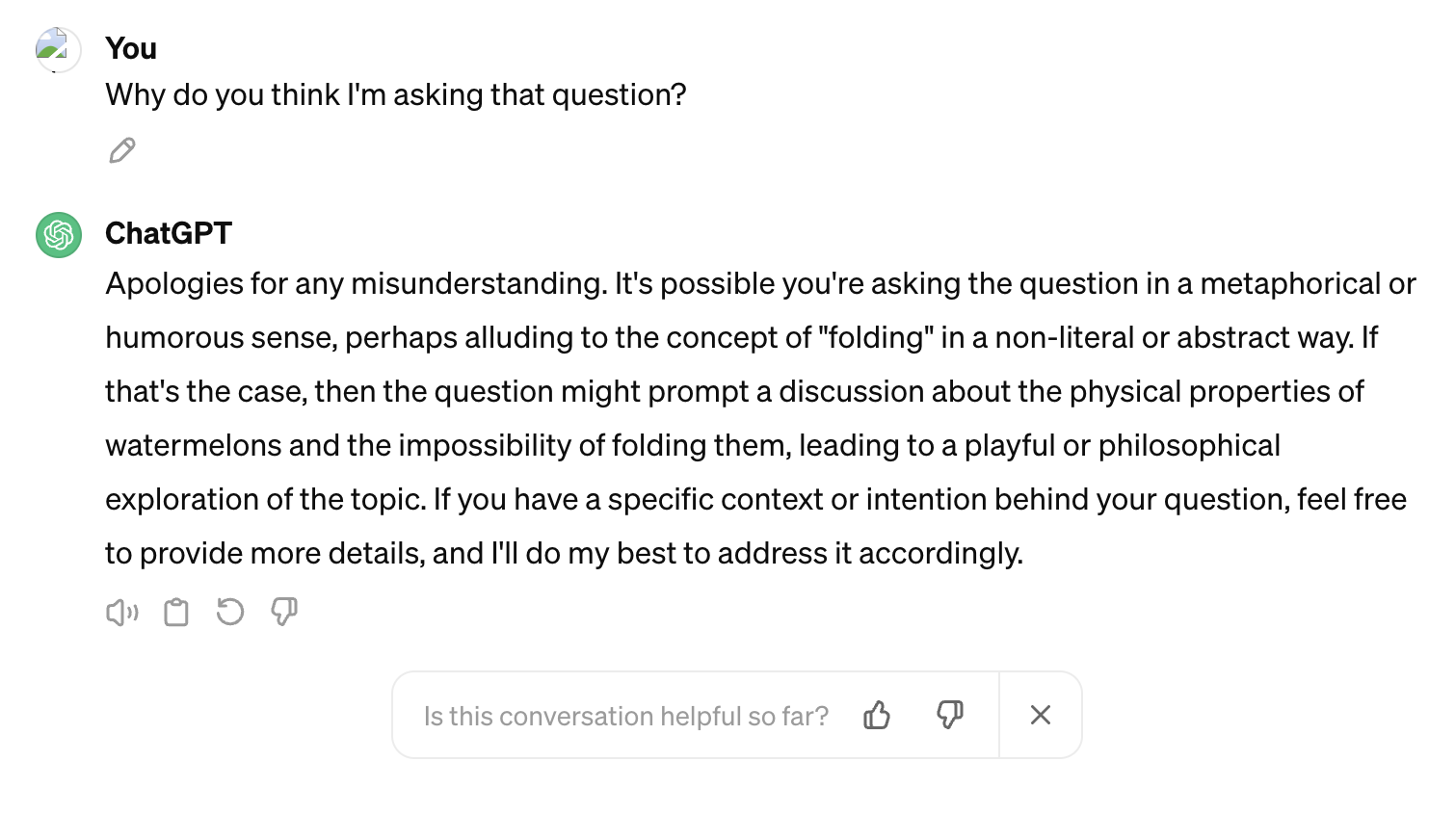Click the "You" author name
Image resolution: width=1455 pixels, height=840 pixels.
pyautogui.click(x=131, y=48)
